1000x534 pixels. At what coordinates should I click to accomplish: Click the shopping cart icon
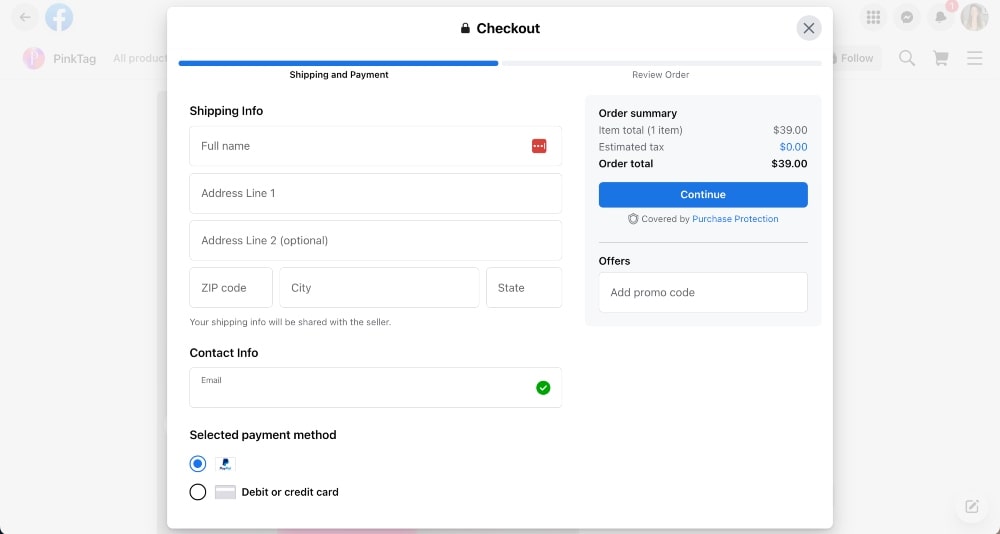pyautogui.click(x=940, y=58)
